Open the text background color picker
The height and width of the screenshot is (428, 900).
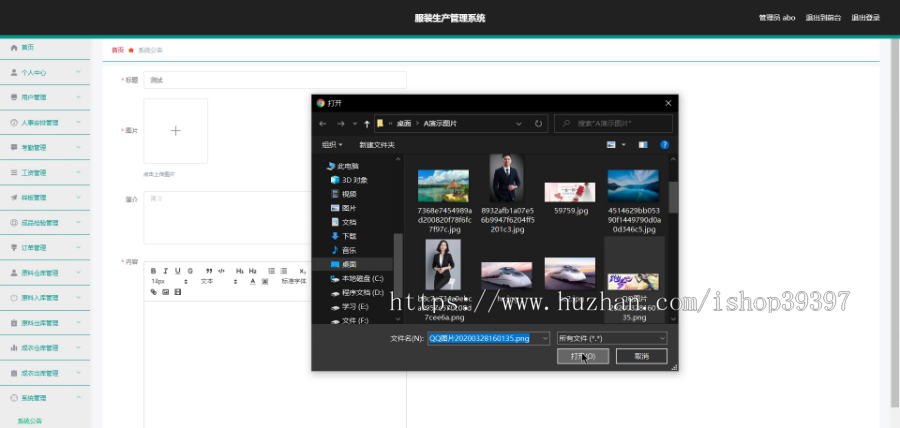[x=265, y=282]
